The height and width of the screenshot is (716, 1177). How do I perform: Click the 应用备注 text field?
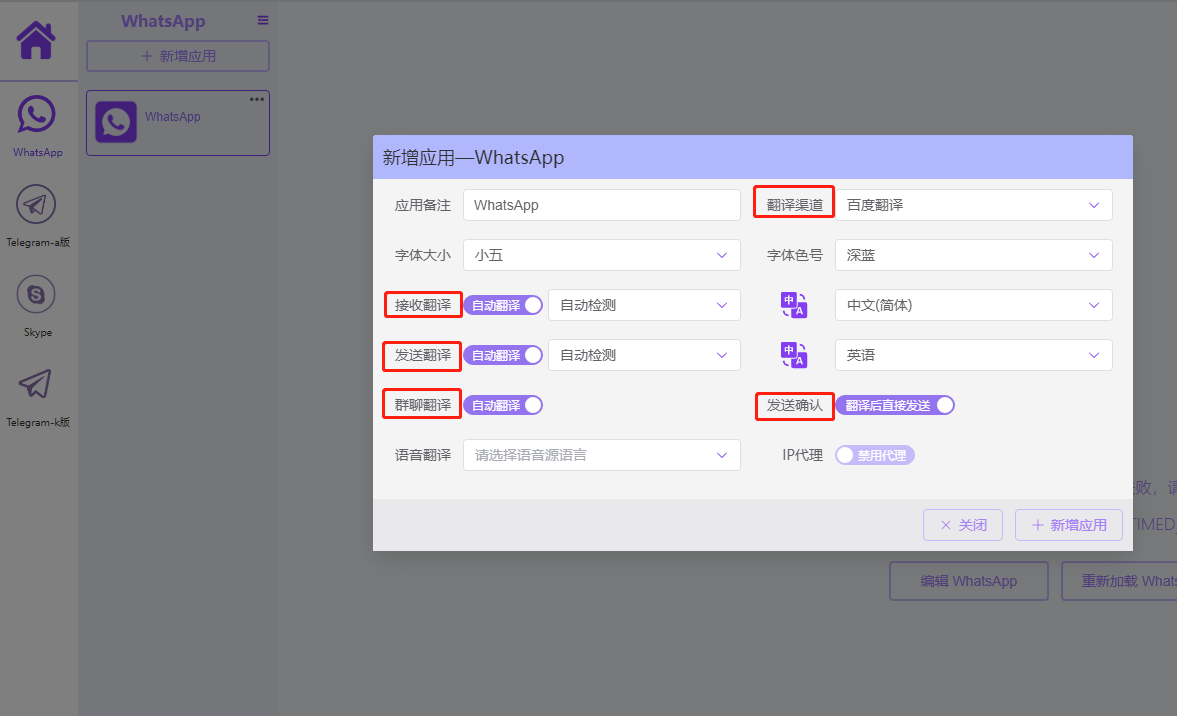(601, 205)
